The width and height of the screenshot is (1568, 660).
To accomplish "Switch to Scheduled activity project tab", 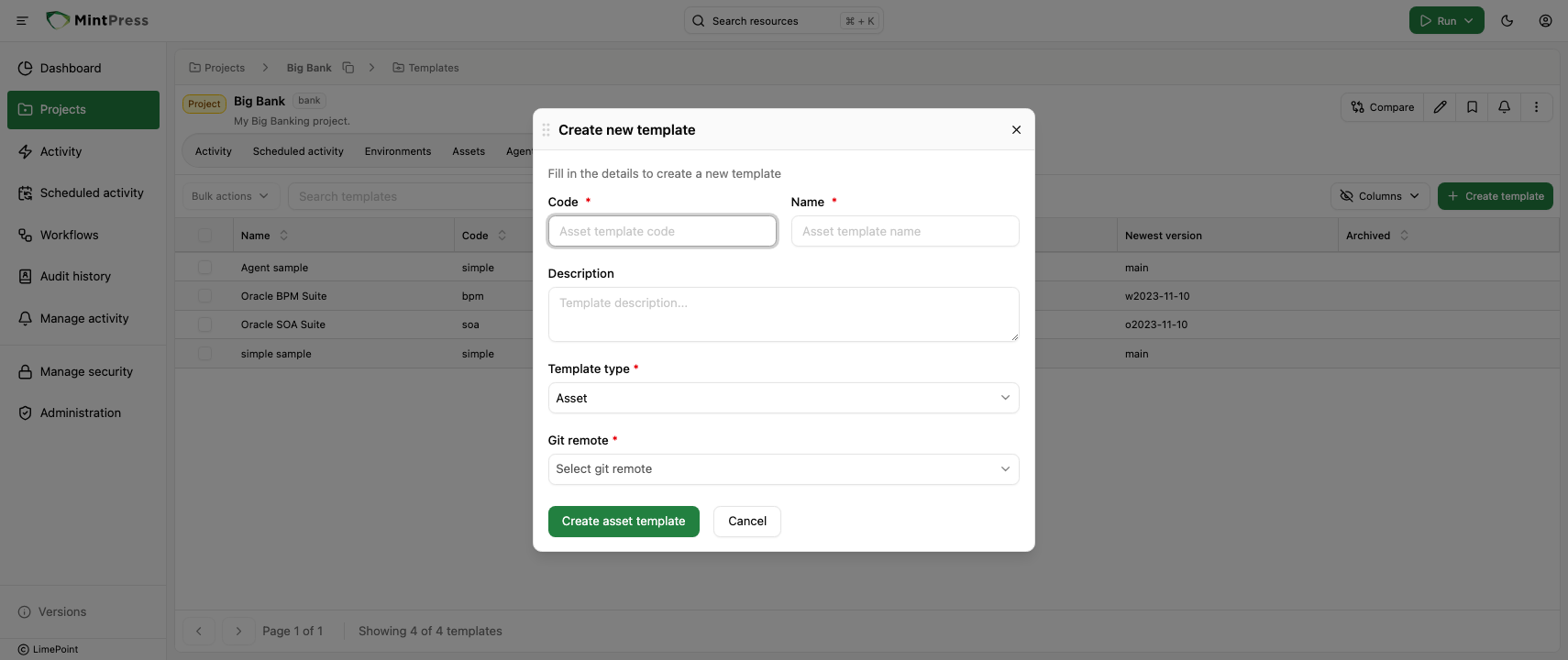I will click(x=298, y=151).
